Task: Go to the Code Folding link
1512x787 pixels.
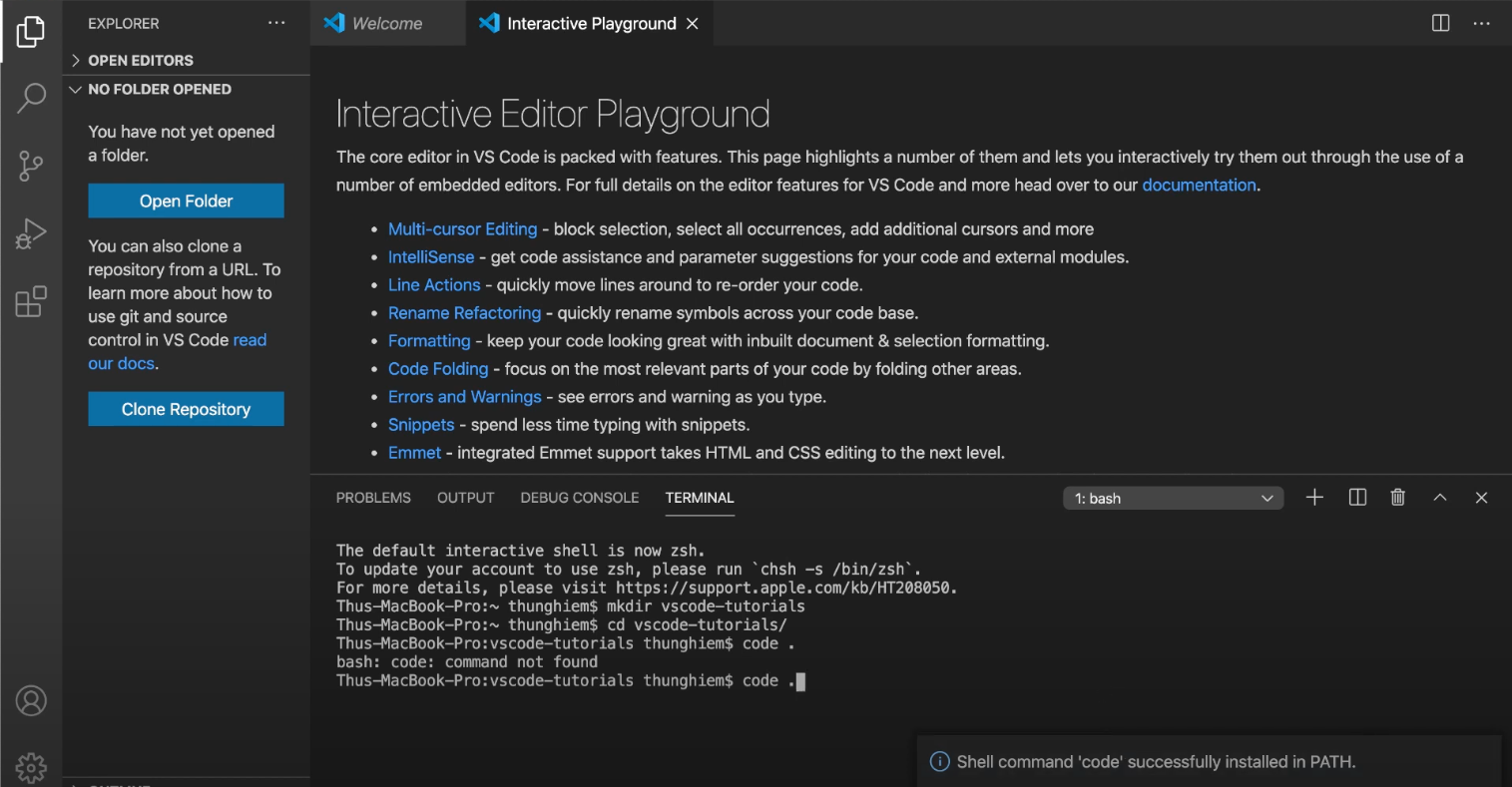Action: coord(438,368)
